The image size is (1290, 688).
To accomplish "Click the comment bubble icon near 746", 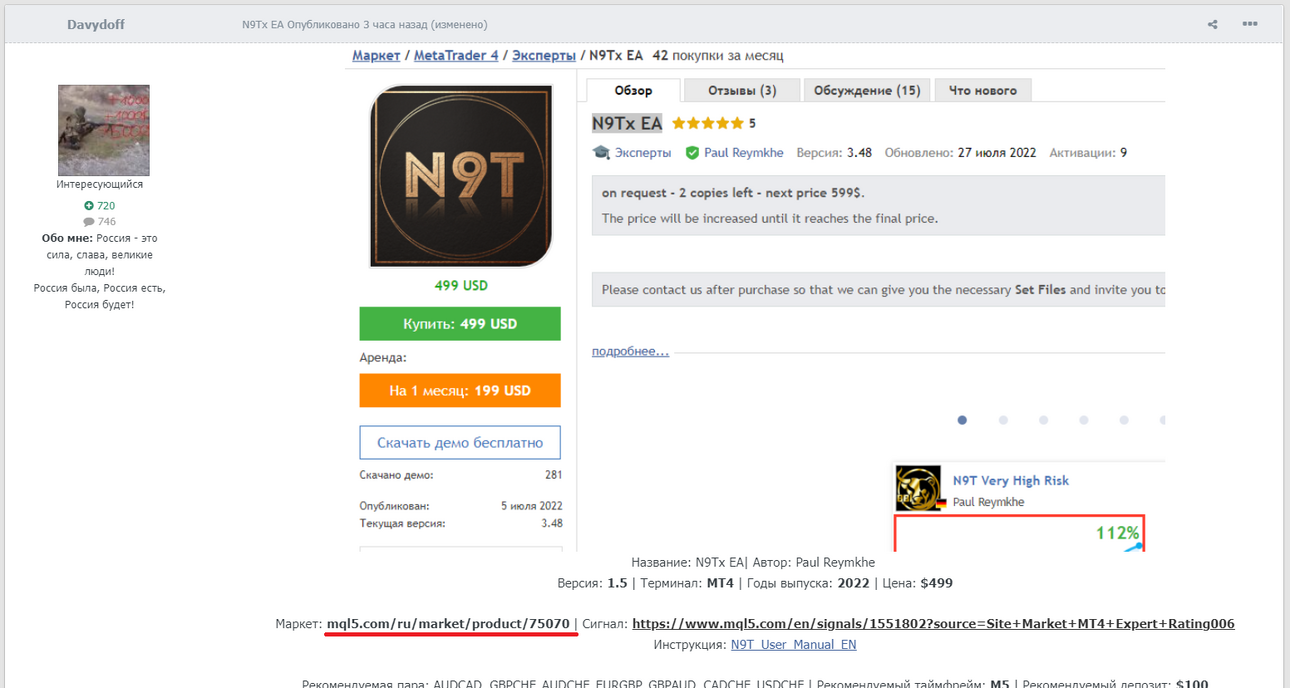I will [89, 222].
